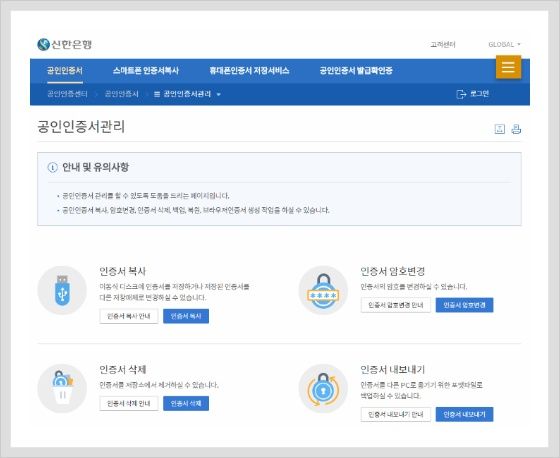Open the 고객센터 link
The width and height of the screenshot is (560, 458).
tap(443, 44)
